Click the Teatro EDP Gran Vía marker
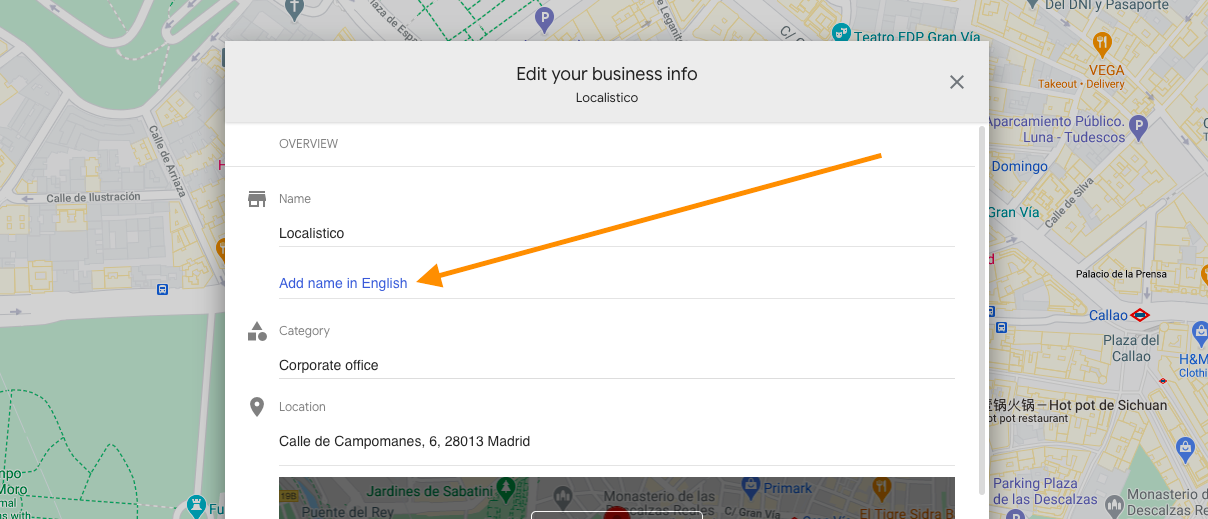Screen dimensions: 1208x519 click(841, 33)
